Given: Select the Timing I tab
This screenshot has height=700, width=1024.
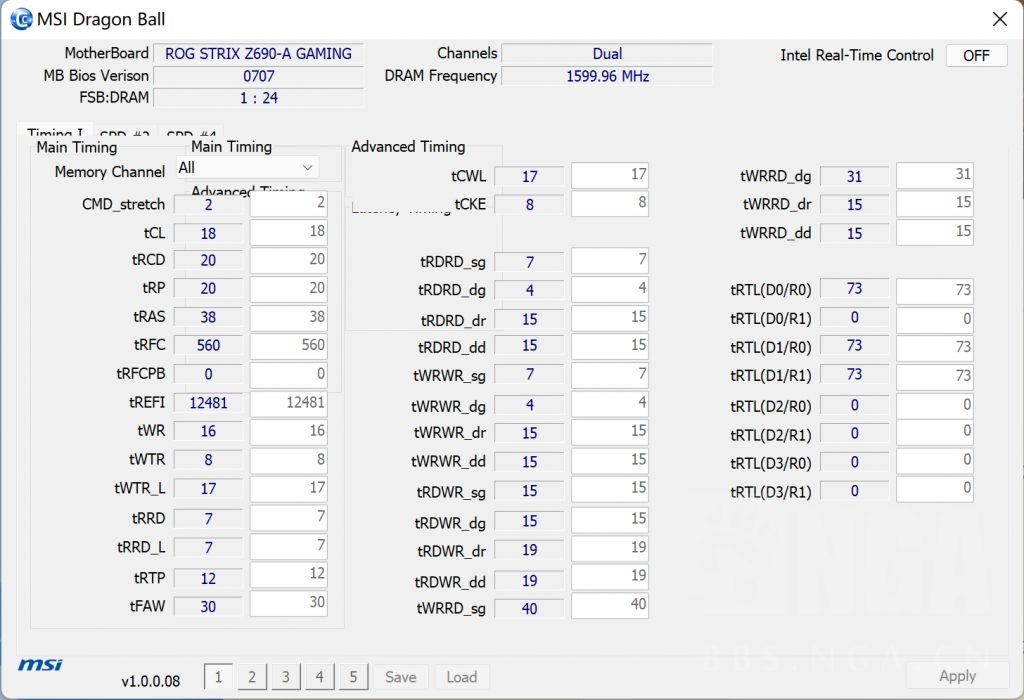Looking at the screenshot, I should tap(55, 133).
